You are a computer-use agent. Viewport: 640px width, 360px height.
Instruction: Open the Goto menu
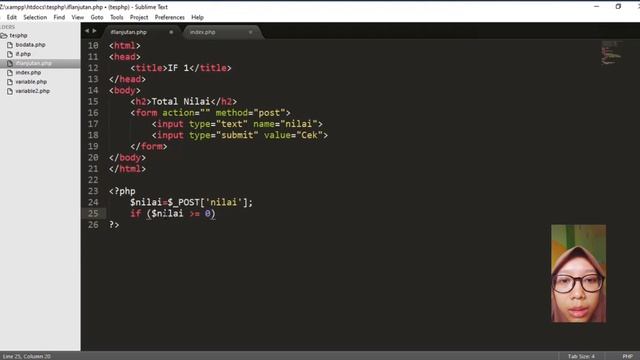[x=97, y=17]
